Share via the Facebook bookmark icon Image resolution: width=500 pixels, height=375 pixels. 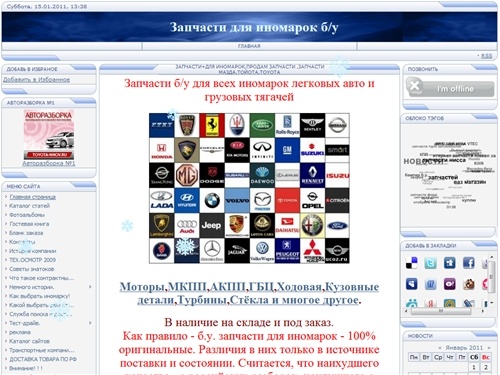tap(469, 263)
